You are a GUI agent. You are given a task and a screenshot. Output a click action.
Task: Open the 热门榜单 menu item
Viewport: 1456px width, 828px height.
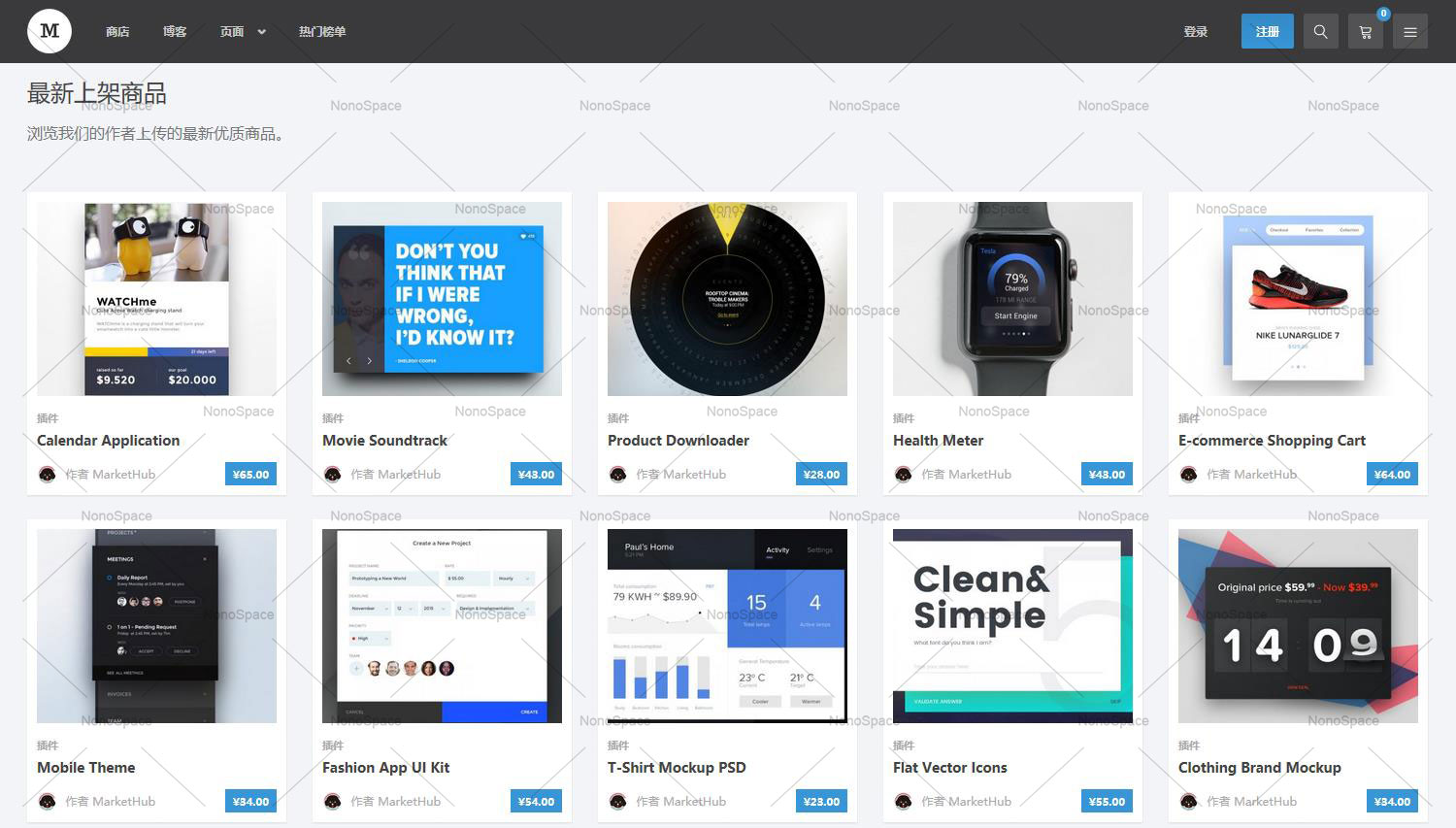(322, 31)
